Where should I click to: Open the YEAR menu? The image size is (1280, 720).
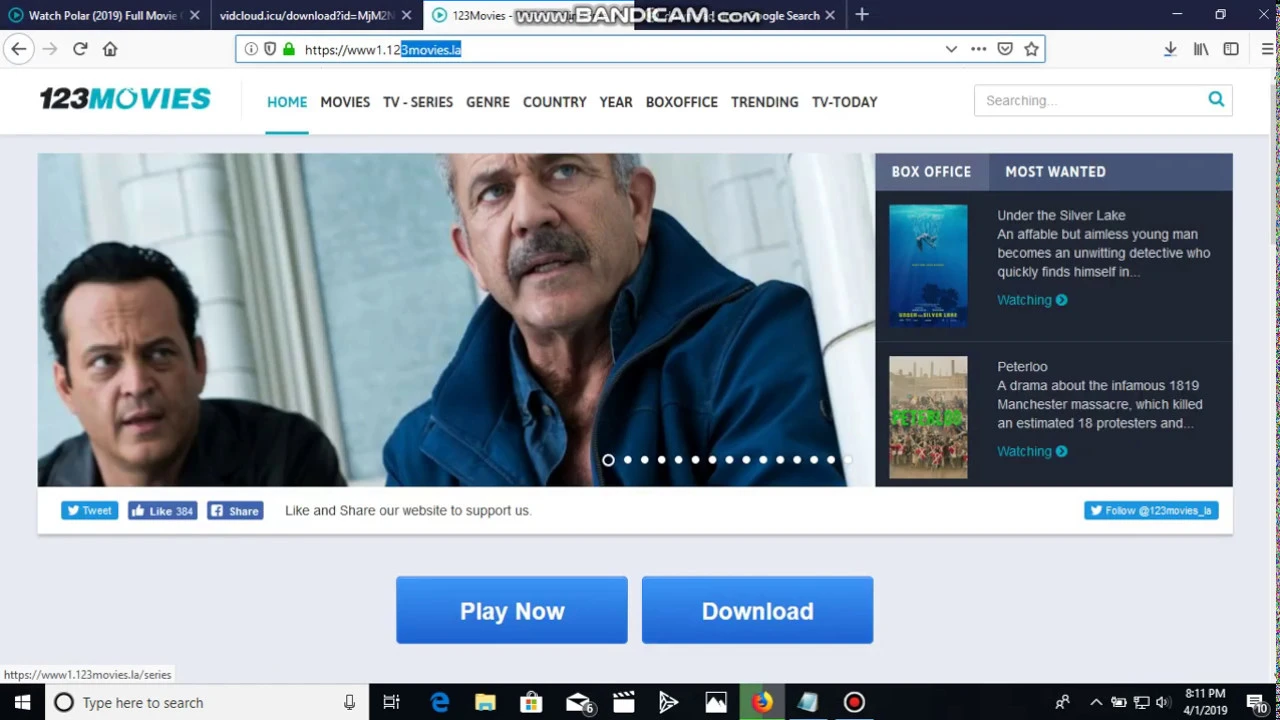coord(616,102)
